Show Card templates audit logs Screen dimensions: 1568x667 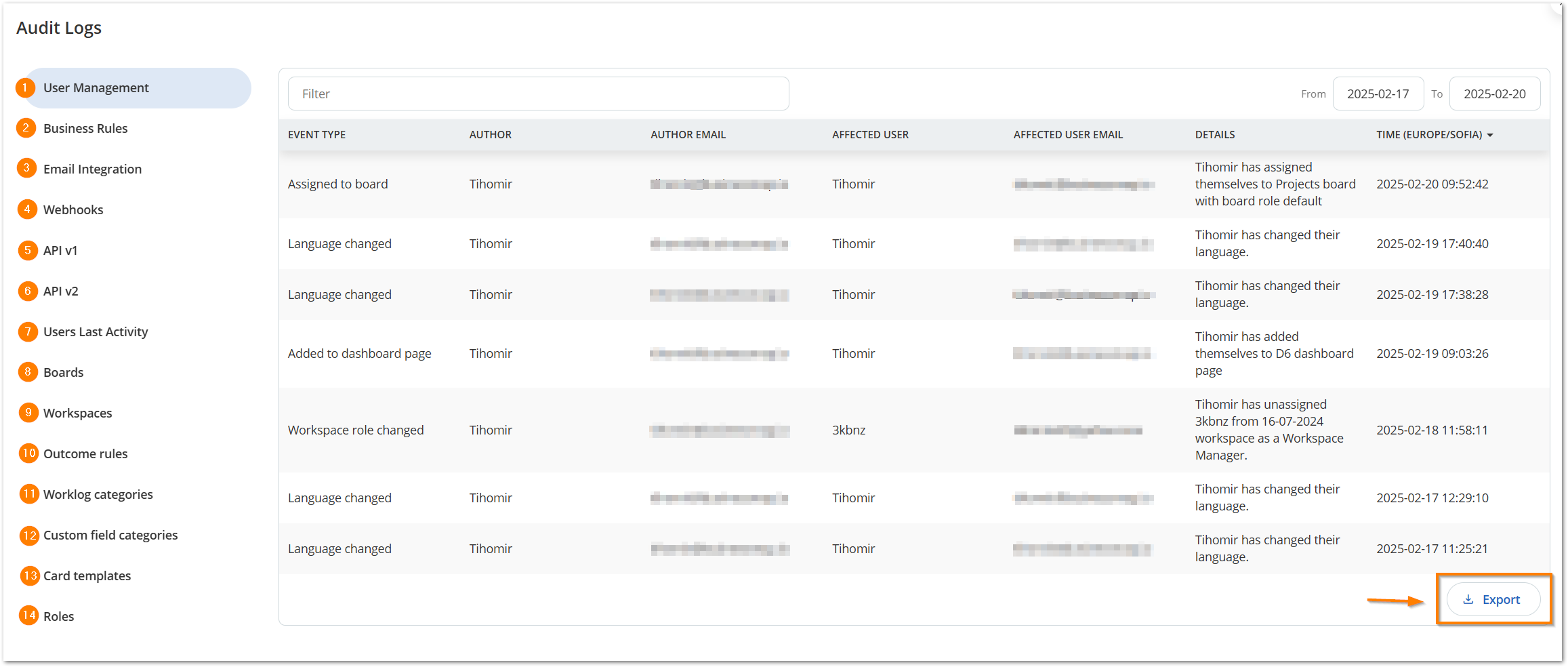(x=87, y=576)
